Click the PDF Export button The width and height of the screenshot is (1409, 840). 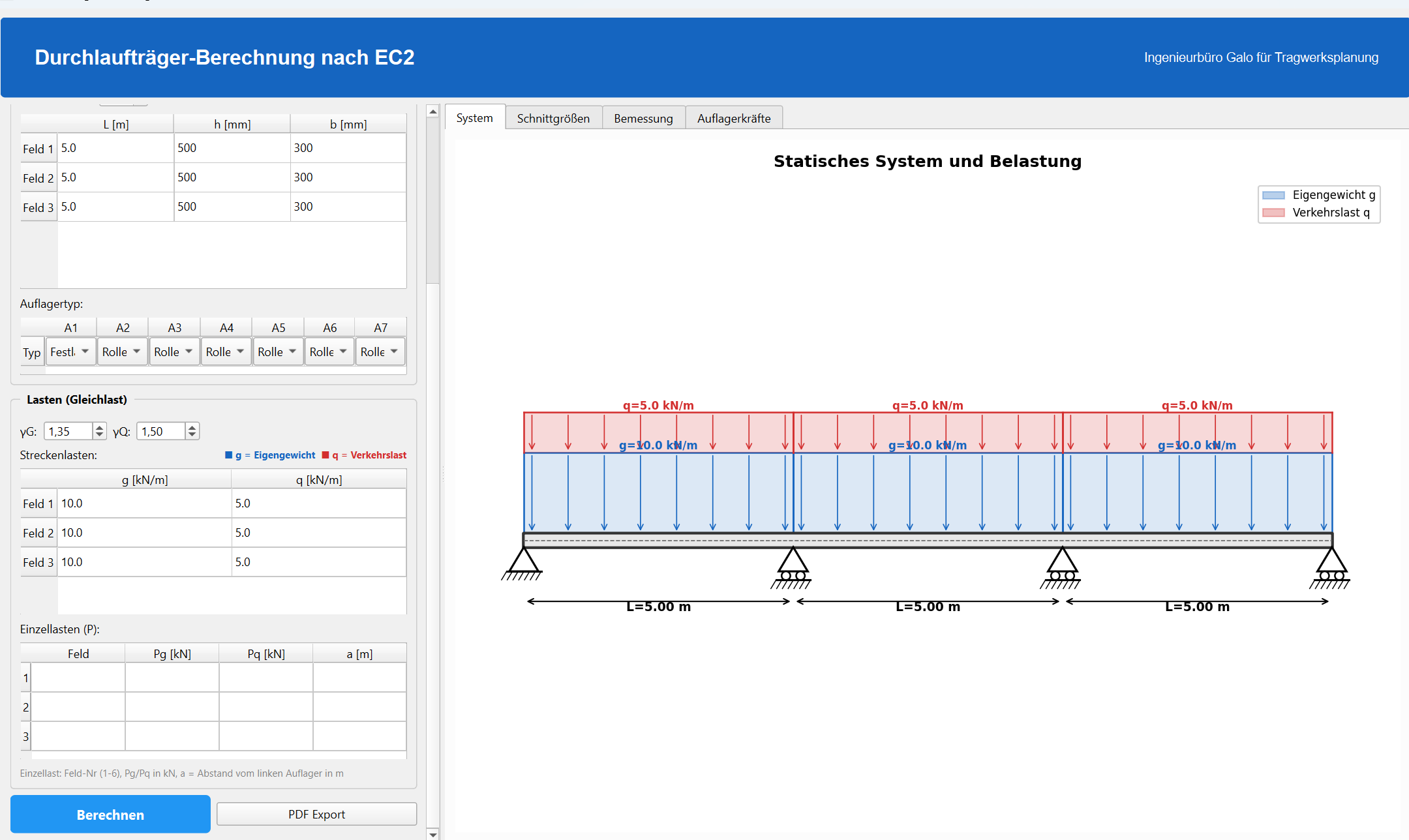pos(316,815)
